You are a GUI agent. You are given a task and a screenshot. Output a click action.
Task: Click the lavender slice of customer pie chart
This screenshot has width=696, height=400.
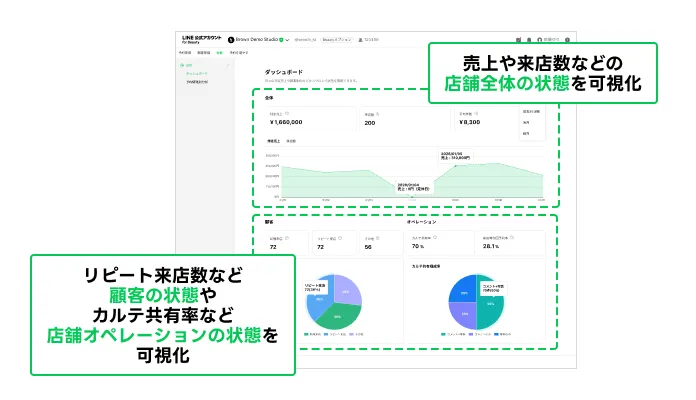[347, 289]
